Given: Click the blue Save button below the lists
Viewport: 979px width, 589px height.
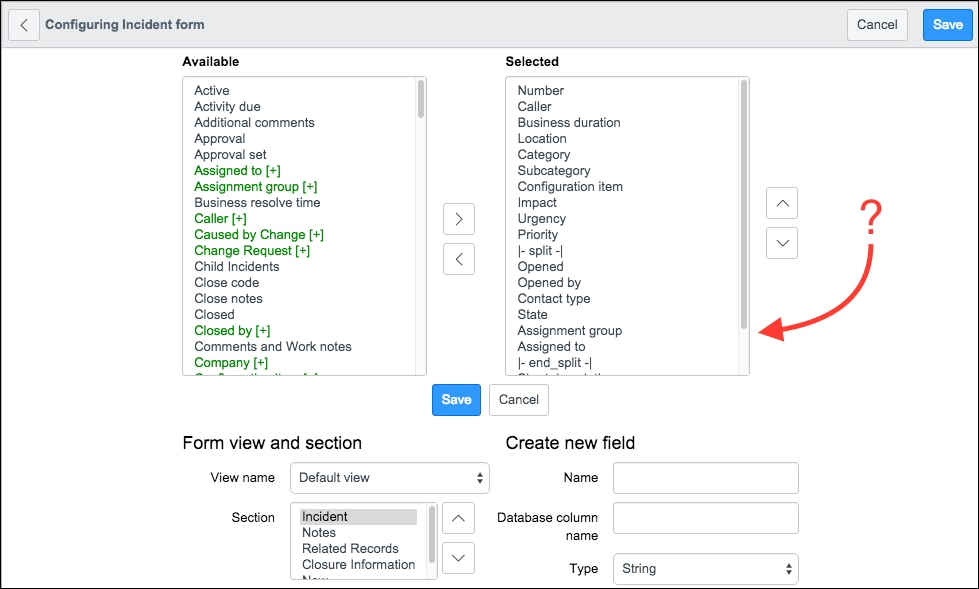Looking at the screenshot, I should coord(456,399).
